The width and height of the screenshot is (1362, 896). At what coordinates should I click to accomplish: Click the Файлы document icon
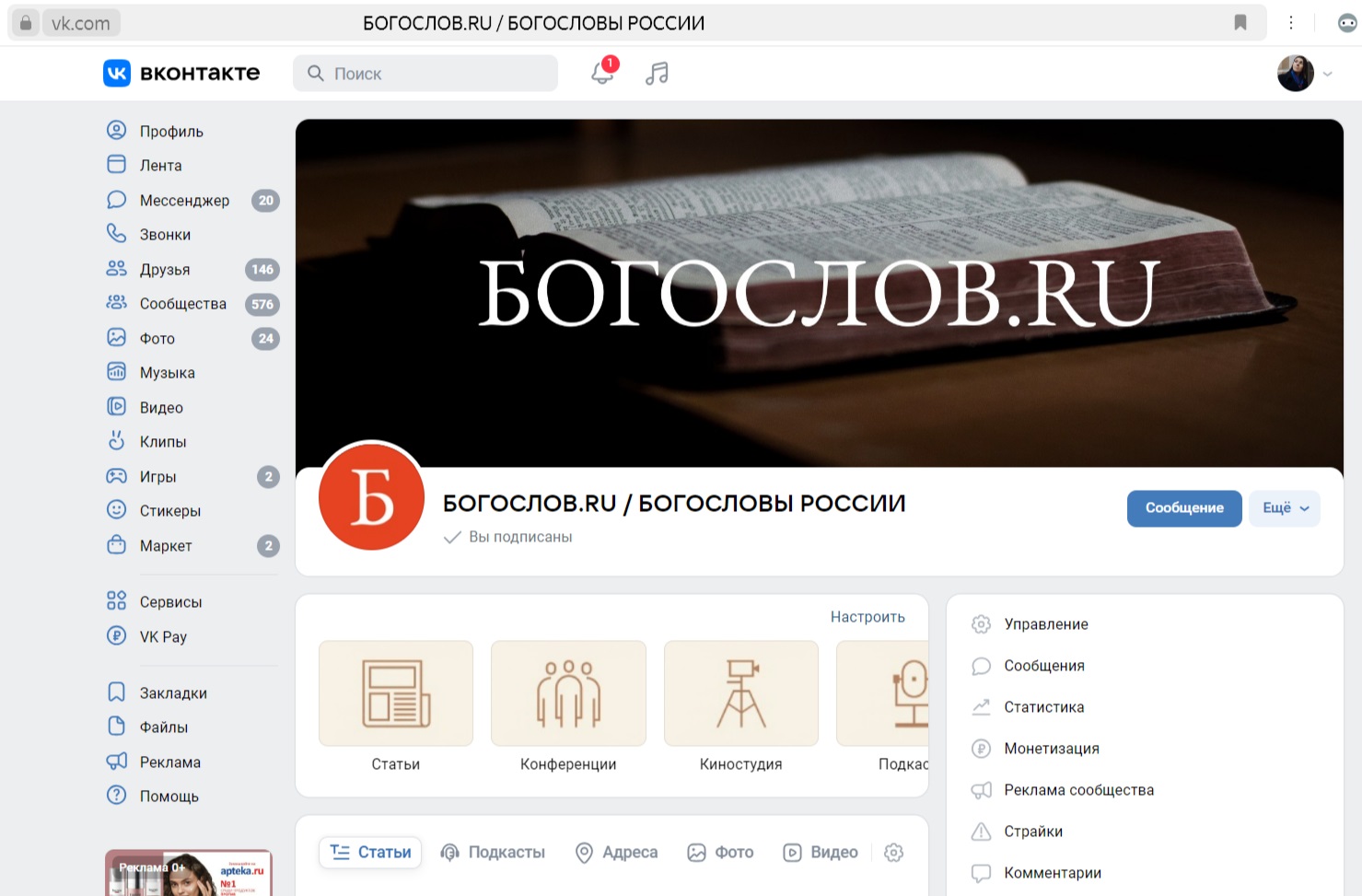point(117,726)
